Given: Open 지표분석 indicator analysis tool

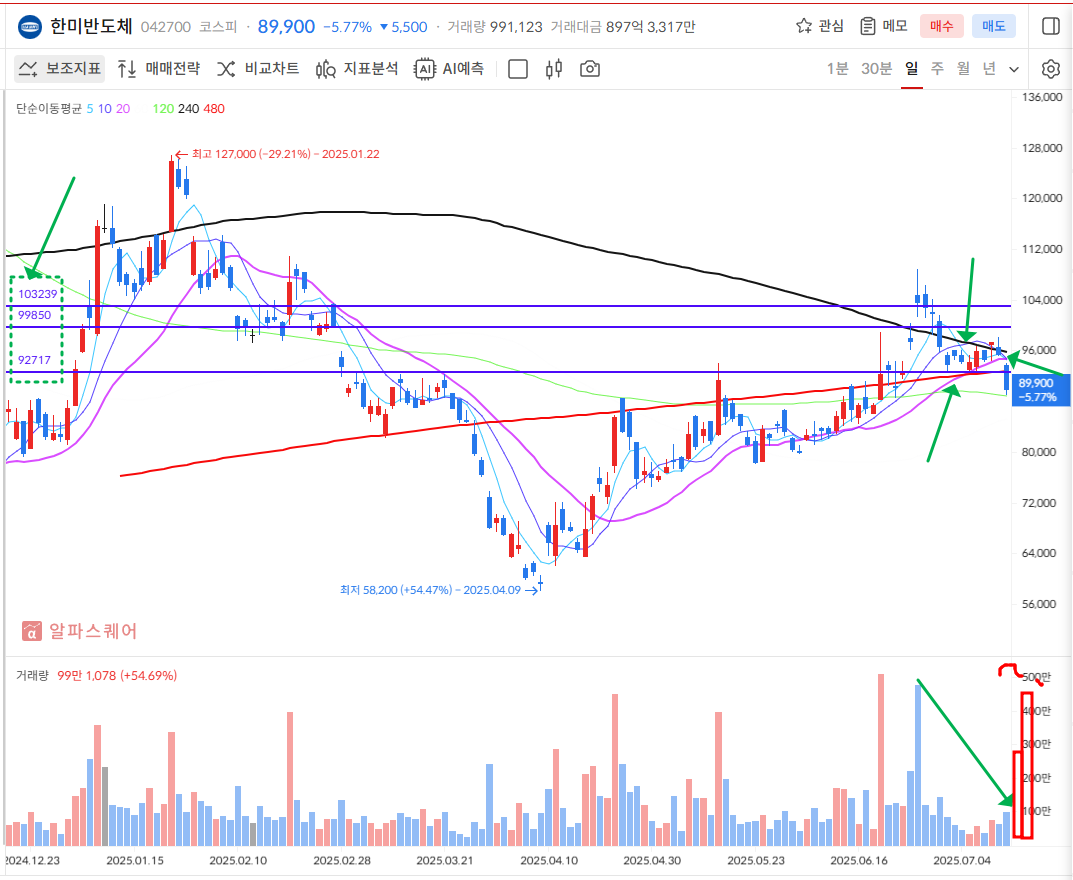Looking at the screenshot, I should (x=357, y=68).
